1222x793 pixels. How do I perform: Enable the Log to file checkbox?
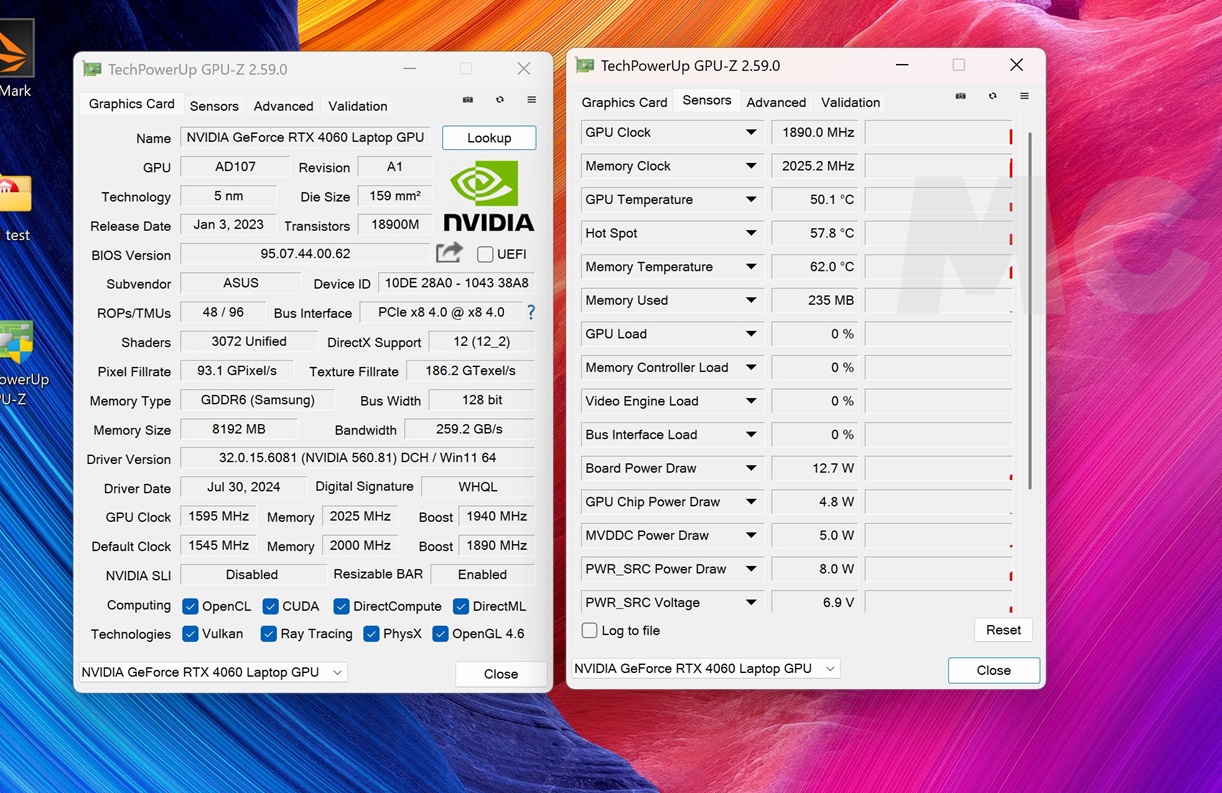tap(590, 630)
